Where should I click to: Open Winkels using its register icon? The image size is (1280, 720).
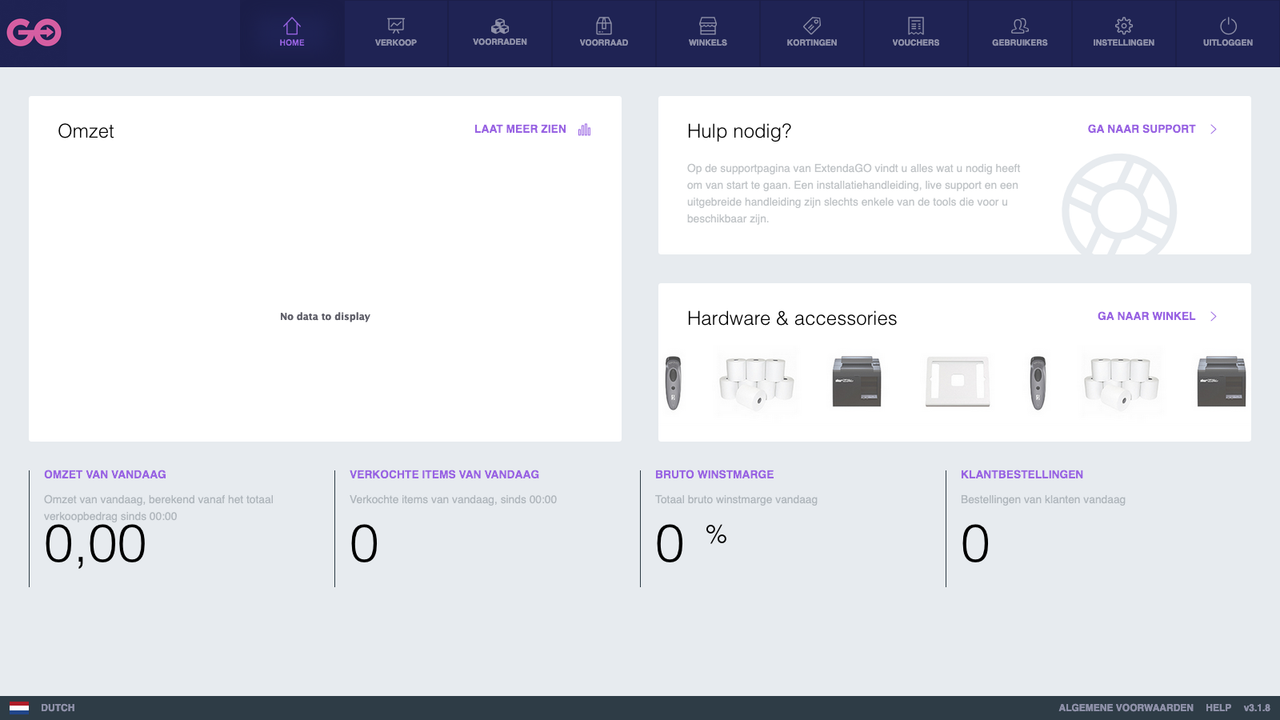coord(708,27)
